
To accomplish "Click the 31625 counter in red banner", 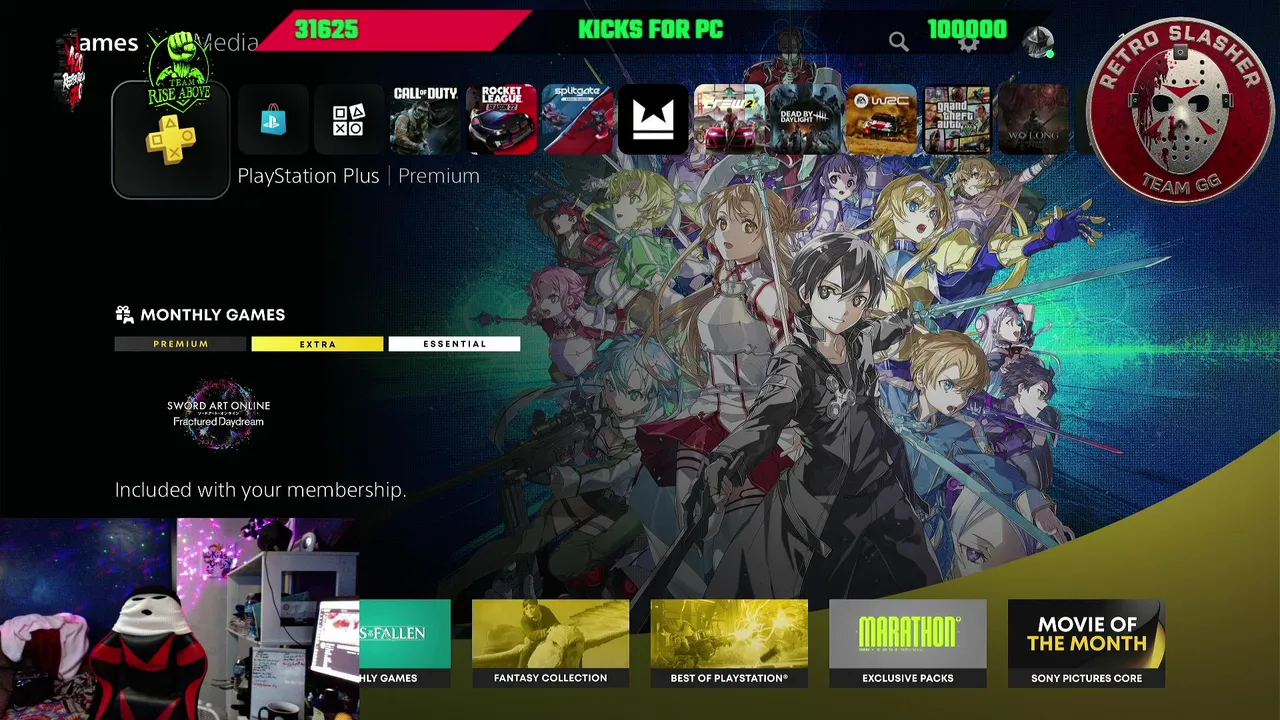I will click(x=326, y=29).
